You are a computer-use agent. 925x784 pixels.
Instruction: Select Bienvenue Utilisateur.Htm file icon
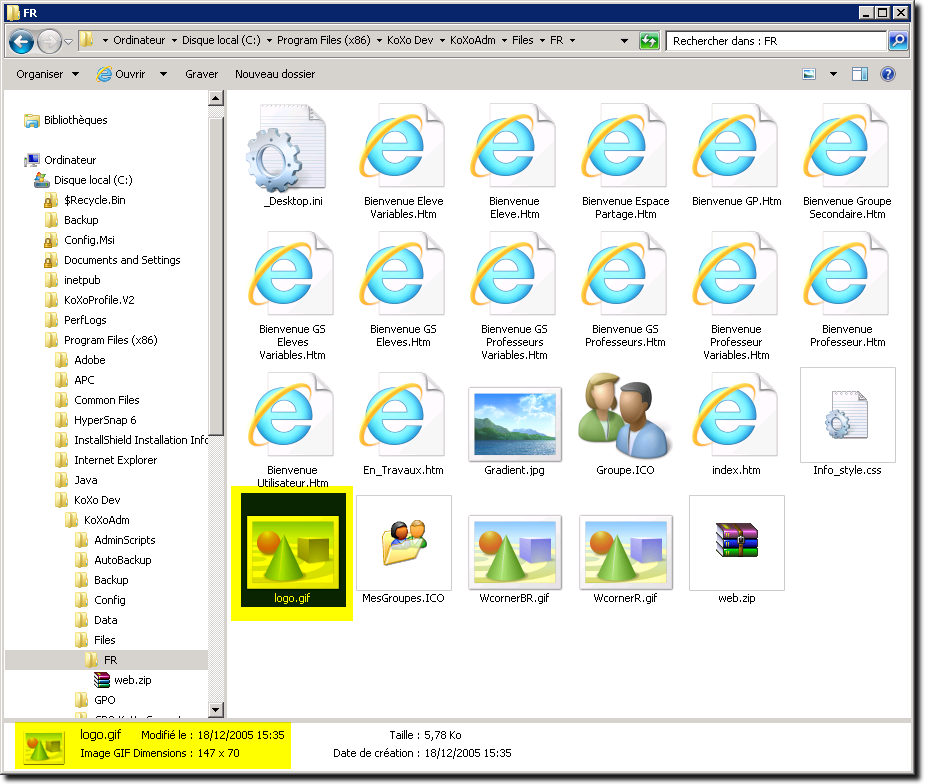292,415
